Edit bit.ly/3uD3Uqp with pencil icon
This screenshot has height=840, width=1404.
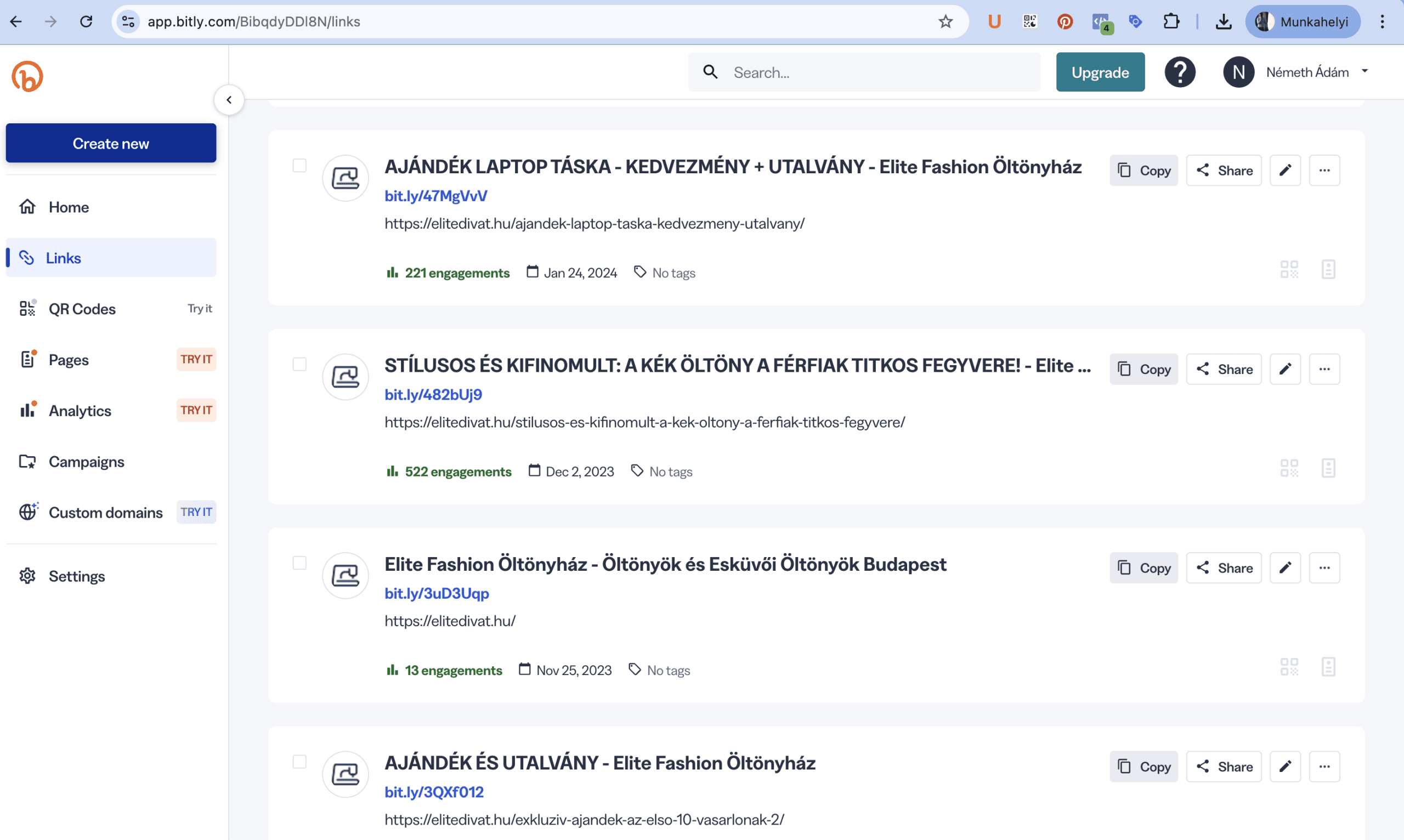1285,567
